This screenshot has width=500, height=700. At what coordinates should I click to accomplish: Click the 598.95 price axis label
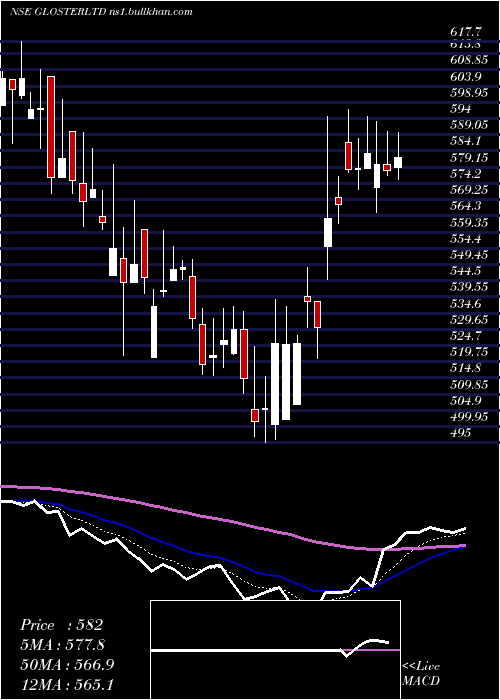pos(468,93)
